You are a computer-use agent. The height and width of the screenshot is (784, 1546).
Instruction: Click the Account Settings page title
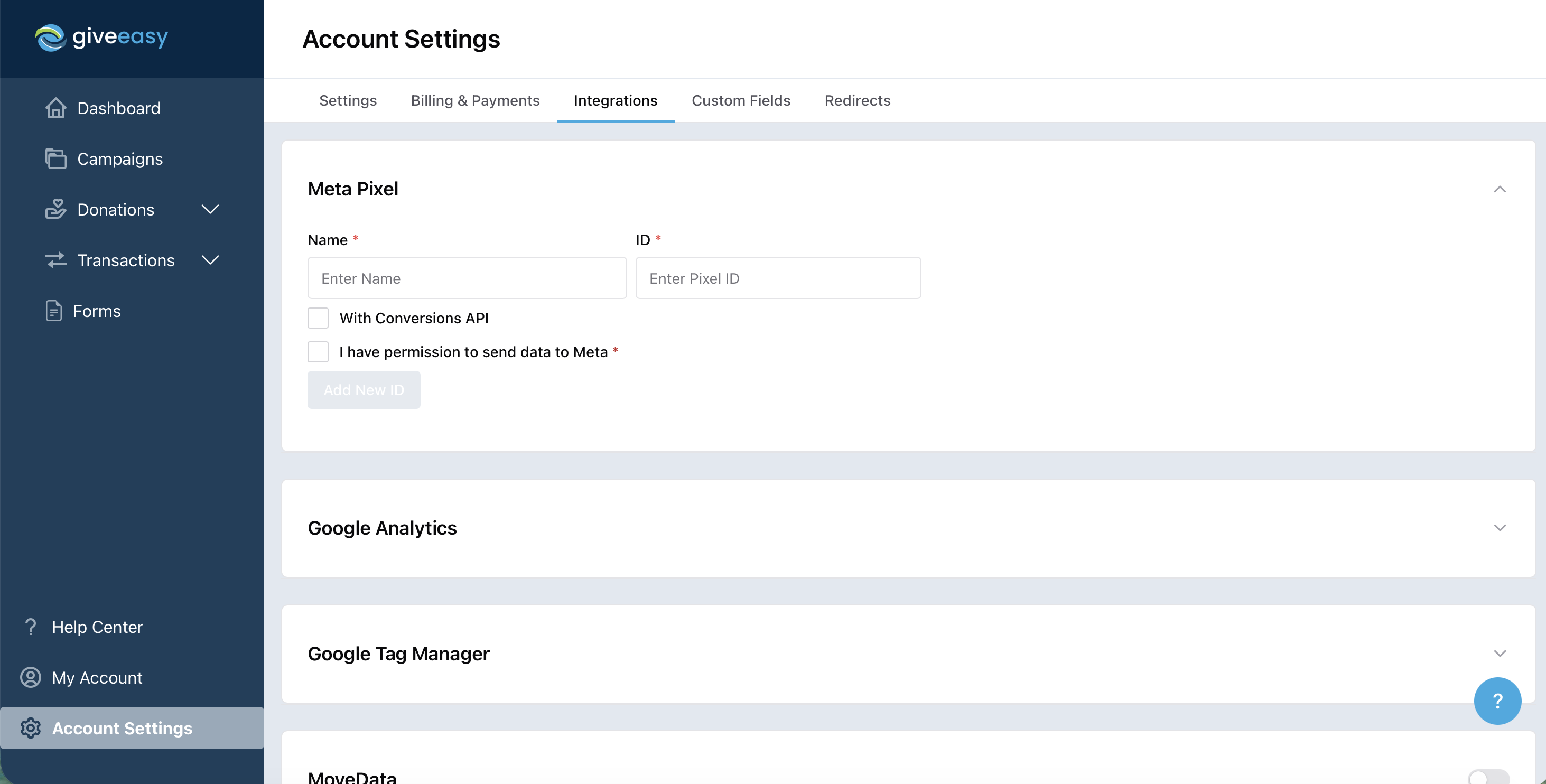tap(402, 39)
